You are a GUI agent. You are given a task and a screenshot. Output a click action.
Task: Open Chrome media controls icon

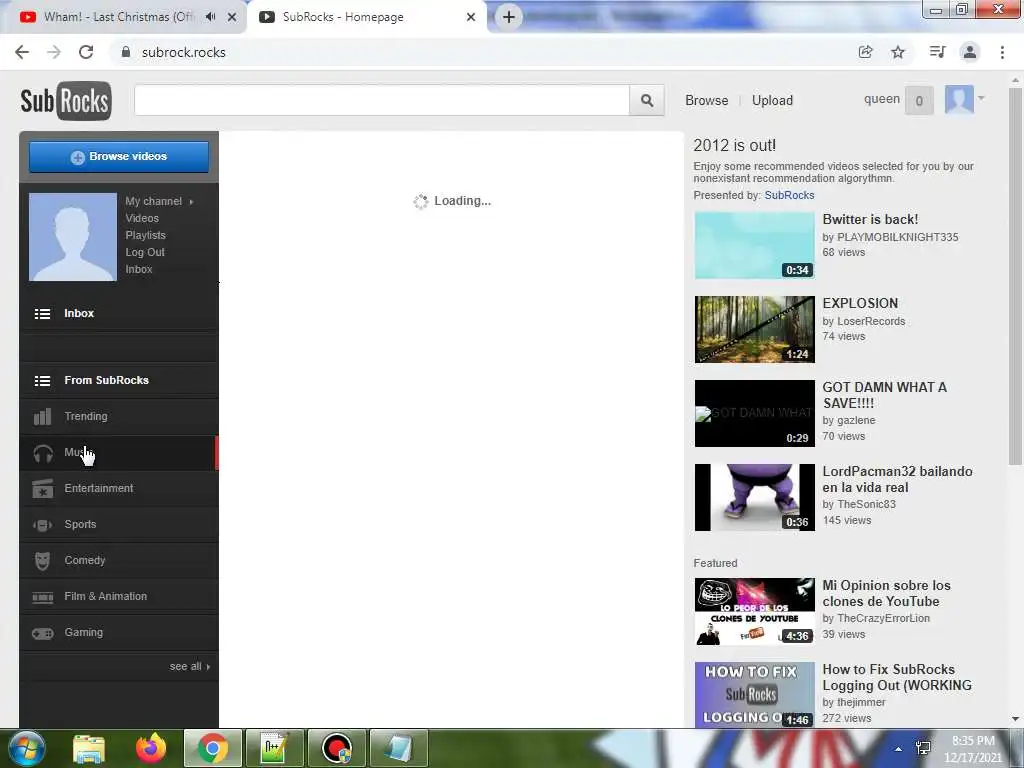[x=938, y=52]
